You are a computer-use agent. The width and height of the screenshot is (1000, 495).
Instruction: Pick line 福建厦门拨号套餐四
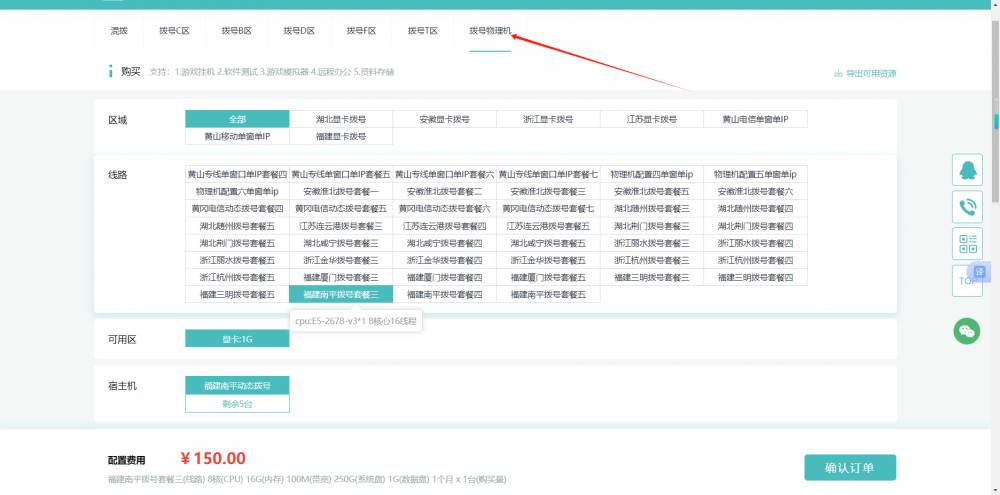point(445,277)
